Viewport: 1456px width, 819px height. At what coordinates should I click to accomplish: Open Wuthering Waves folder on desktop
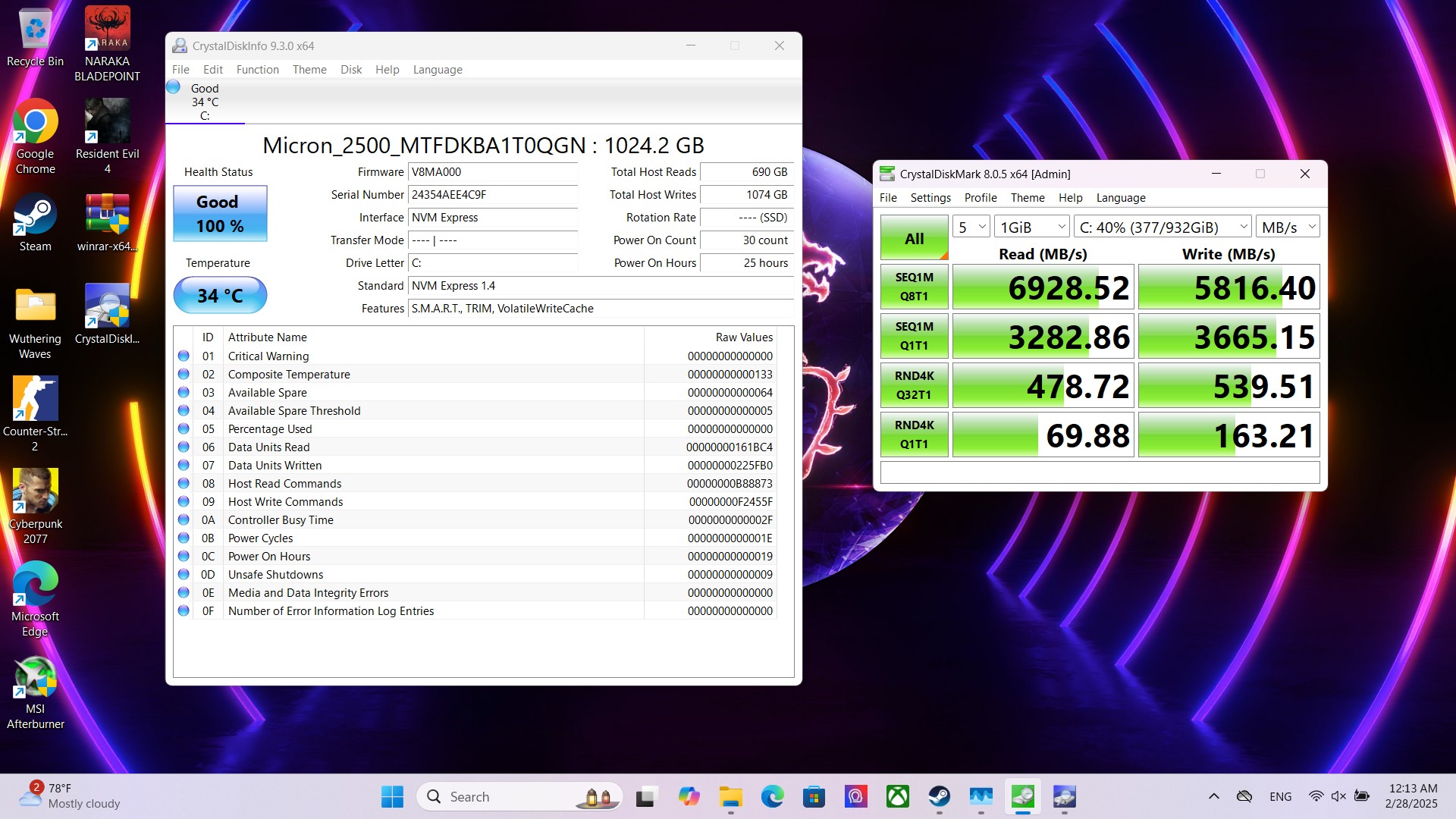click(x=35, y=323)
